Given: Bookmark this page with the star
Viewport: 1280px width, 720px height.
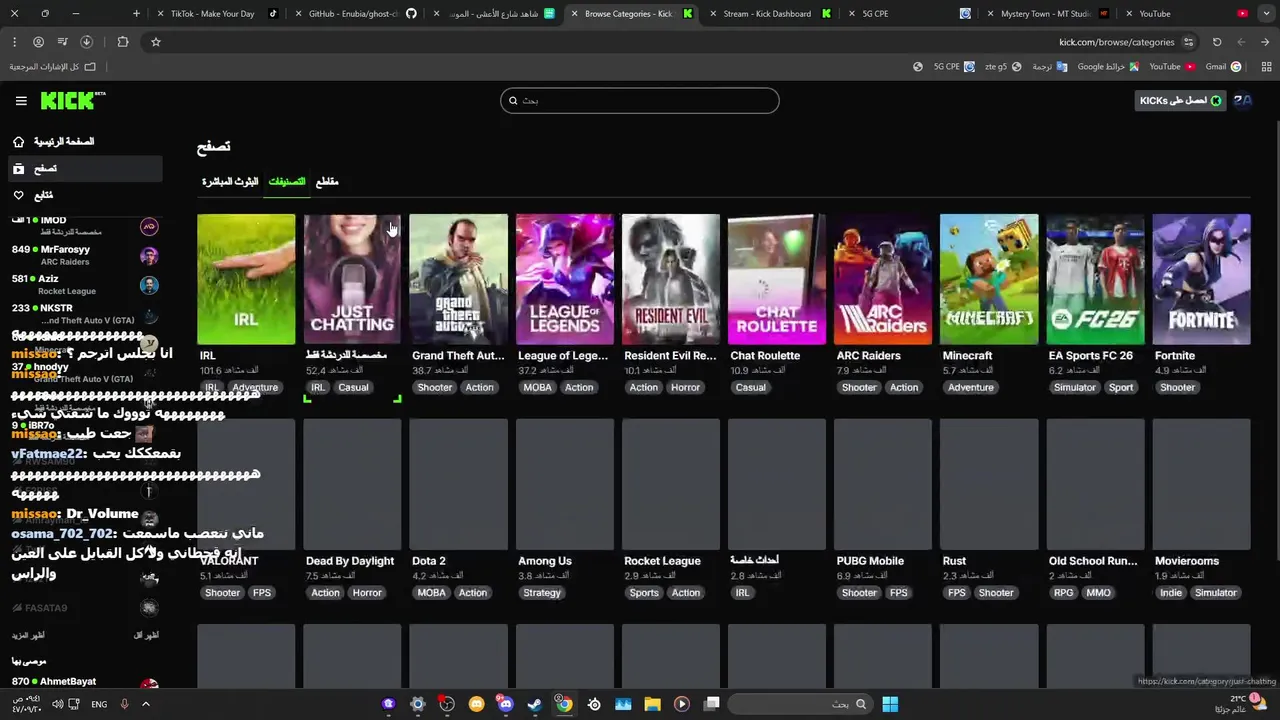Looking at the screenshot, I should (156, 42).
